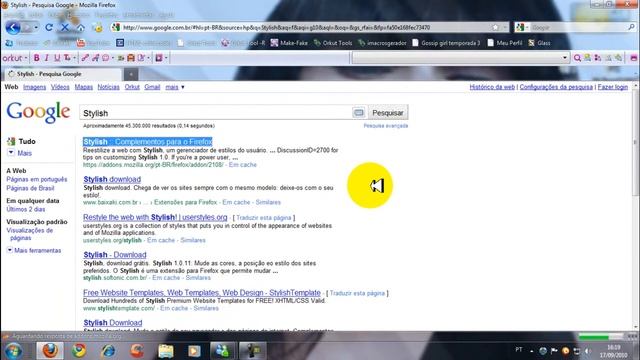Open the 'Stylish download' baixaki result
The image size is (640, 360).
(112, 179)
